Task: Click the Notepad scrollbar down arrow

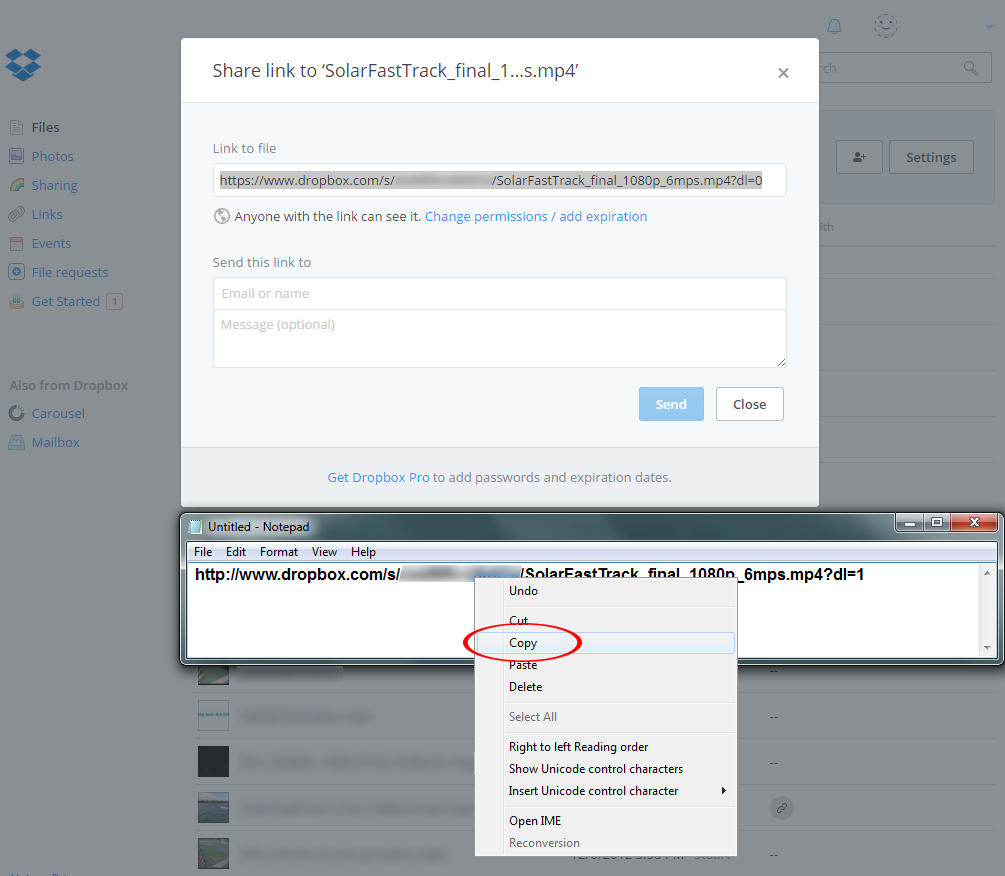Action: pos(987,648)
